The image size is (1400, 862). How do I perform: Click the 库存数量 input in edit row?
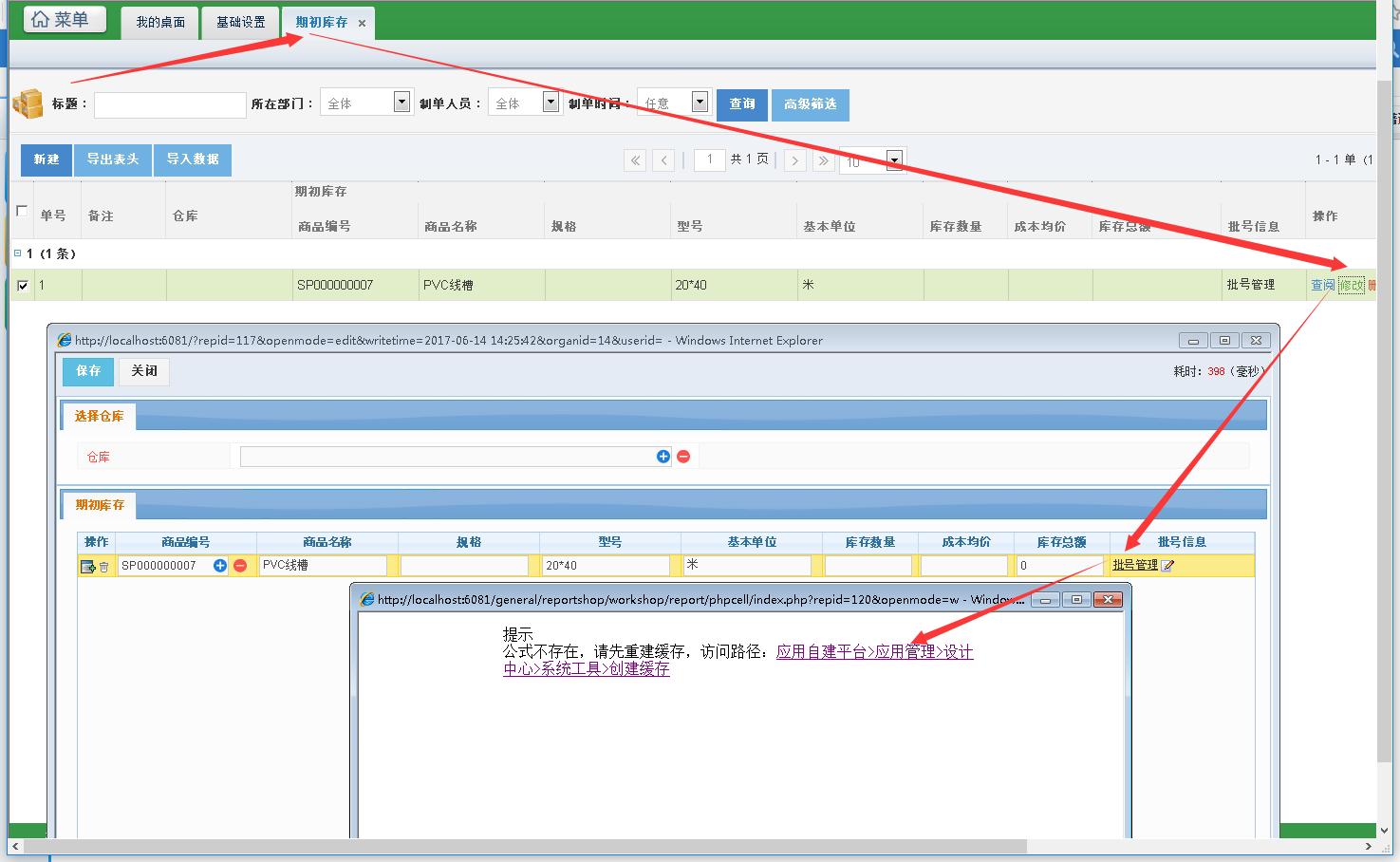click(x=868, y=565)
